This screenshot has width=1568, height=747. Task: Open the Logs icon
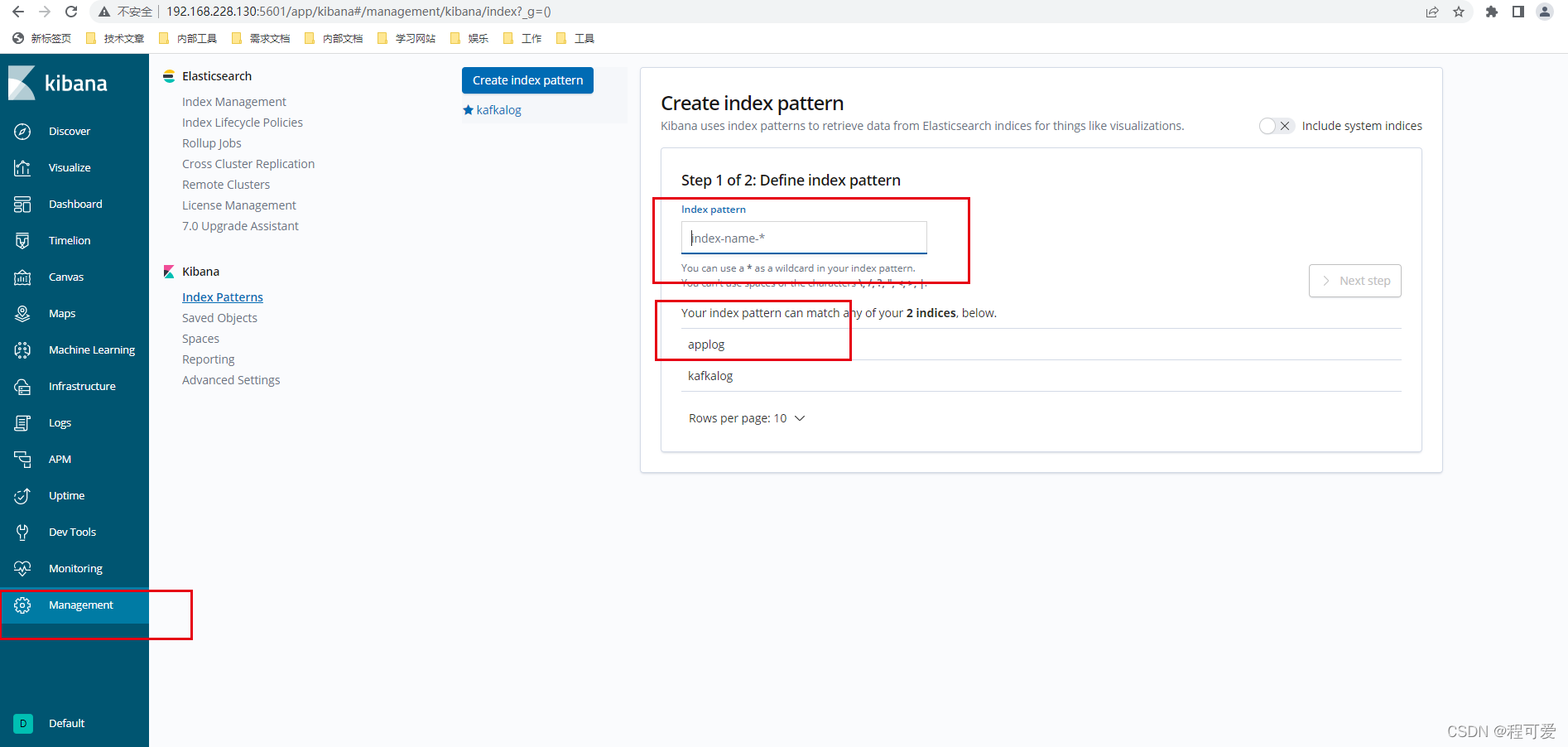coord(22,423)
